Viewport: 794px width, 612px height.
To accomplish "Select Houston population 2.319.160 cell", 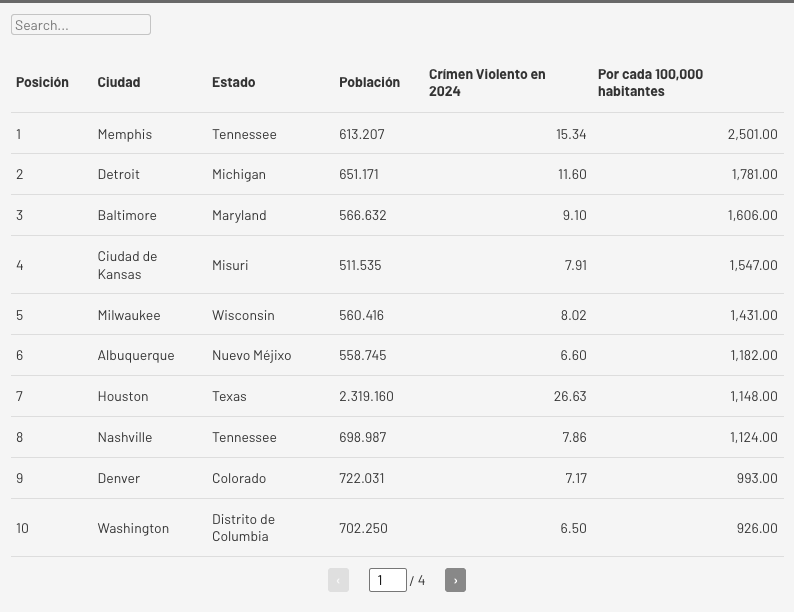I will coord(366,396).
